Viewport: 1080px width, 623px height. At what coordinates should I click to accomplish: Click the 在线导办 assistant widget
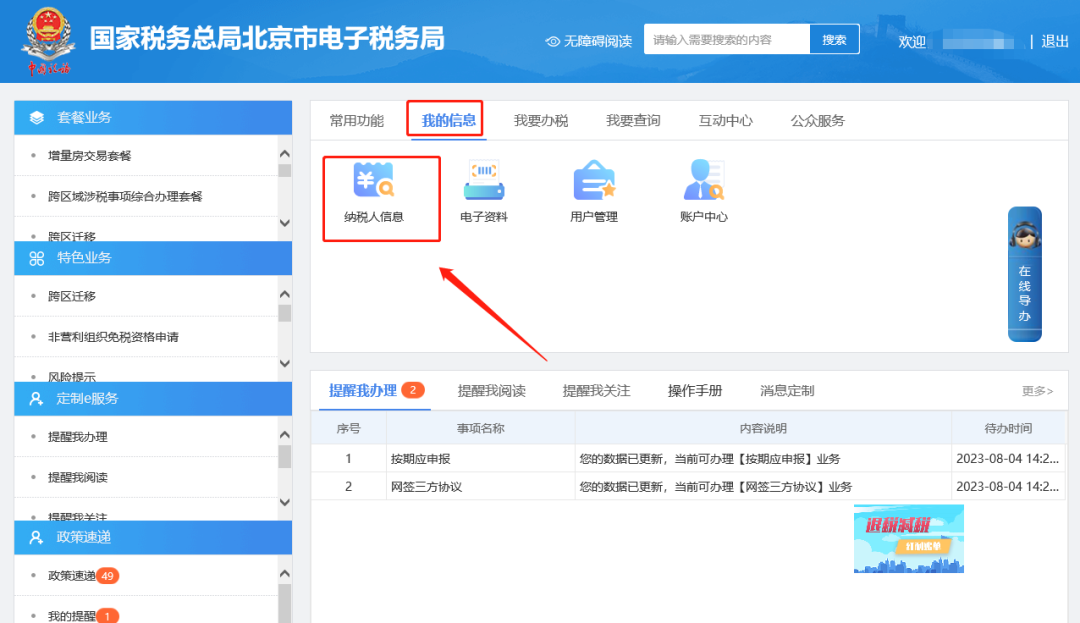(1024, 274)
